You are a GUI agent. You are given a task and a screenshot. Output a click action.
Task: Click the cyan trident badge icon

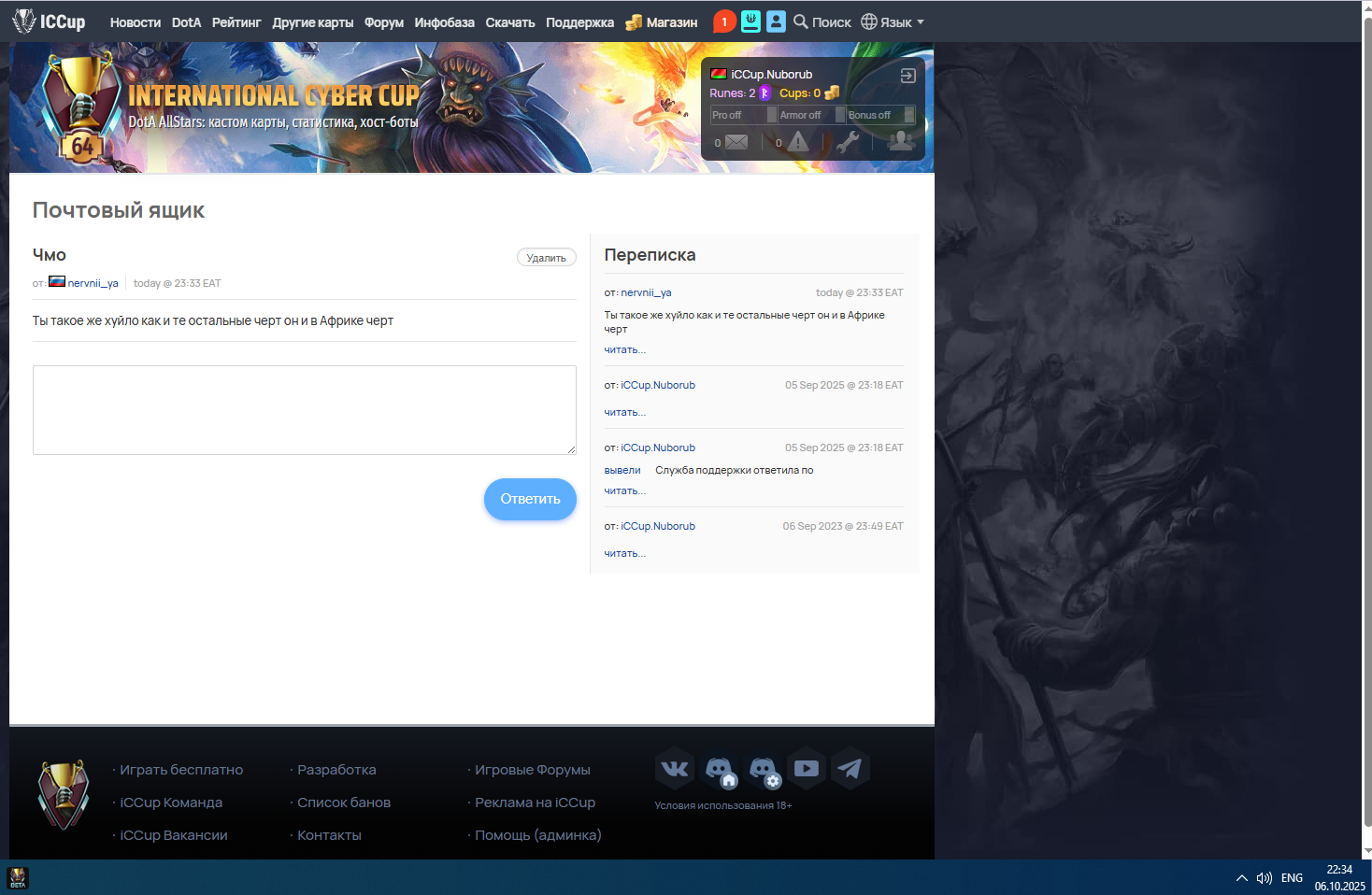750,21
